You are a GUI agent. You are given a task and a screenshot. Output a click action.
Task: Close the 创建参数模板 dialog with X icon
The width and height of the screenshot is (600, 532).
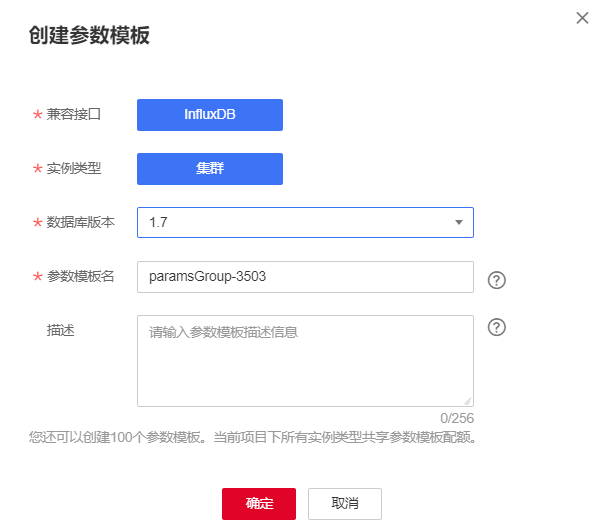[582, 18]
